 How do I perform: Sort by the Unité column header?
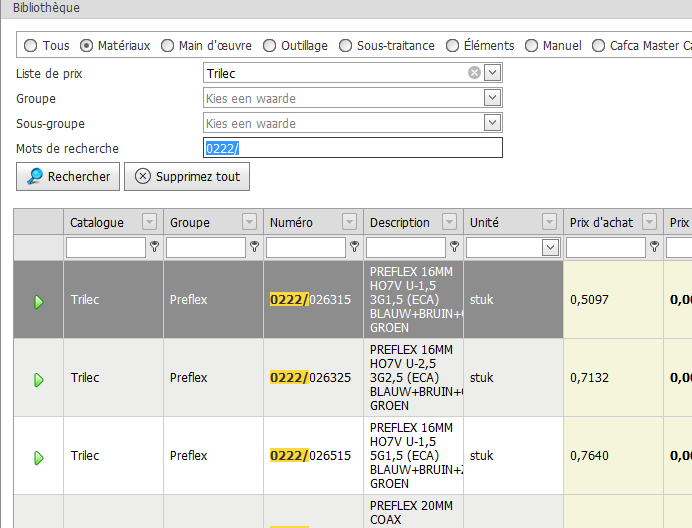(x=484, y=223)
